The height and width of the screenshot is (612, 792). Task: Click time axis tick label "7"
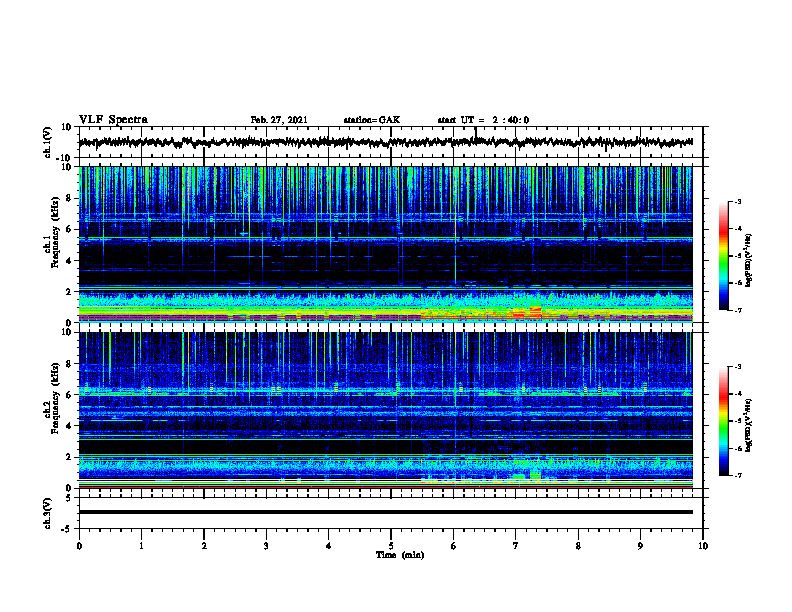516,546
